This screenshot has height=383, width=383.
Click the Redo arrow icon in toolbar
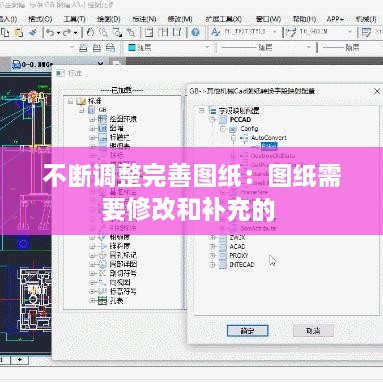67,32
